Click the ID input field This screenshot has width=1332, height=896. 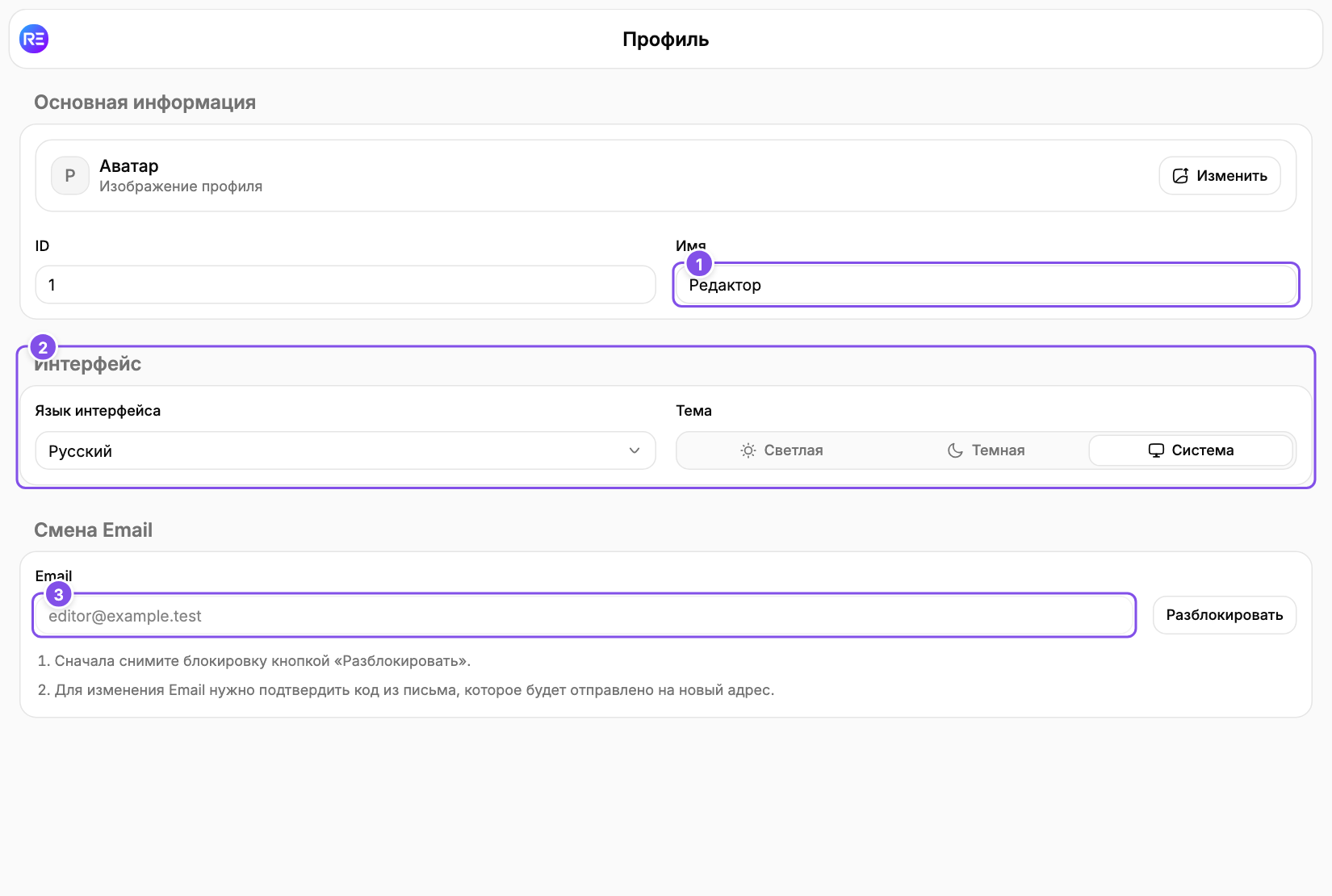pos(346,285)
